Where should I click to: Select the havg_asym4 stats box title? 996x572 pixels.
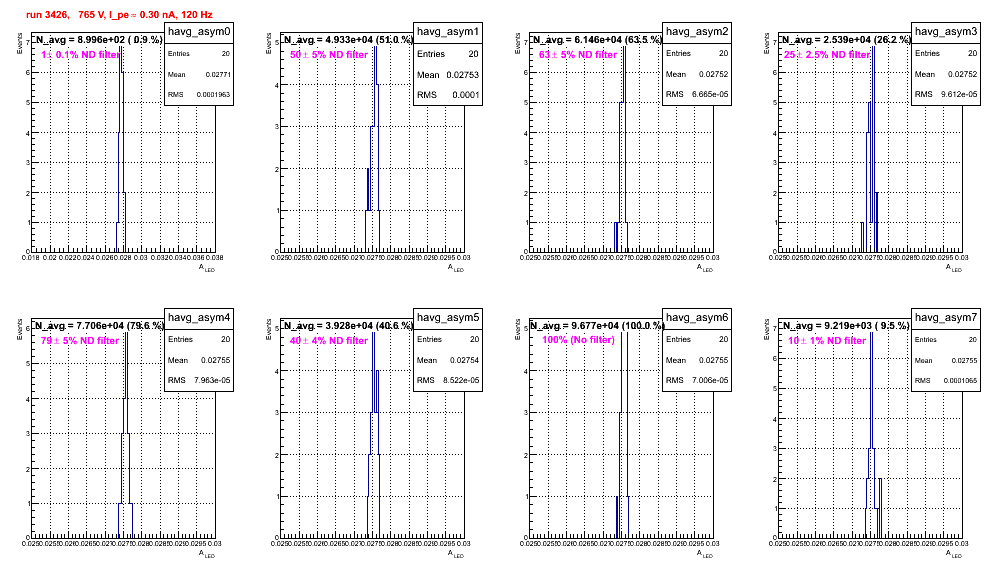pos(199,317)
